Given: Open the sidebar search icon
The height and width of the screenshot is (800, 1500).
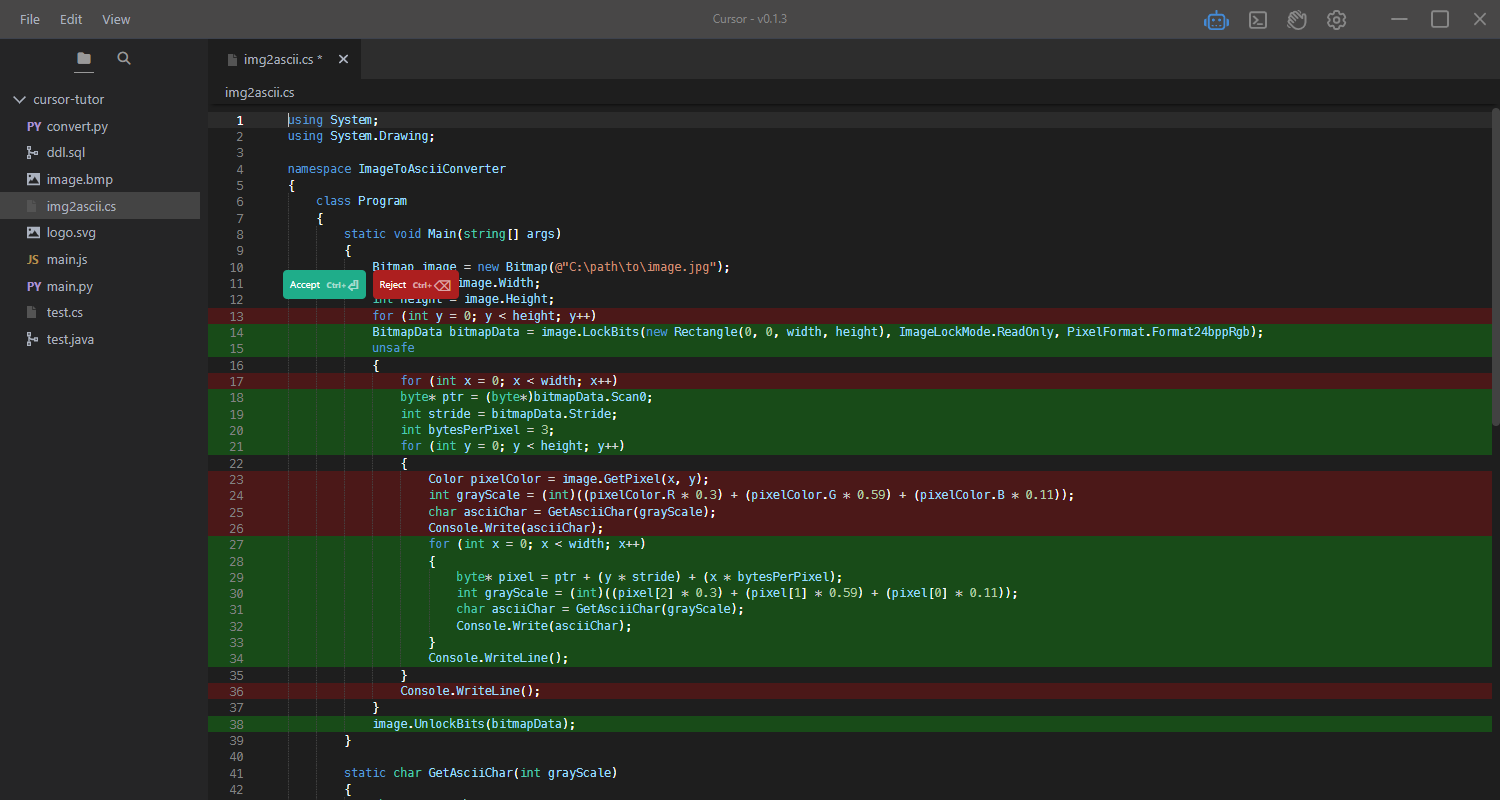Looking at the screenshot, I should point(124,59).
